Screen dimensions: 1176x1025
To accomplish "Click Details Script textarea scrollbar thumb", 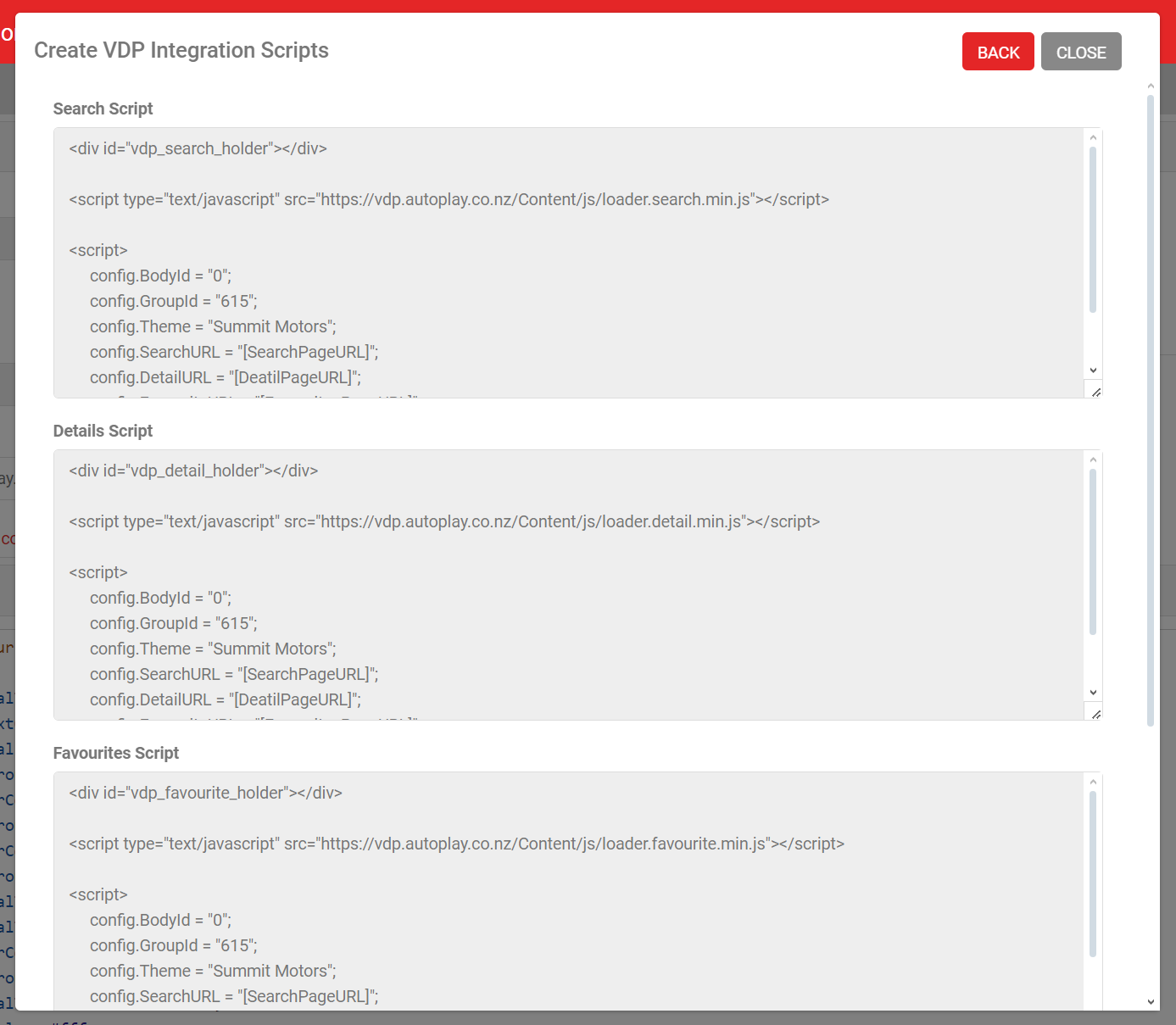I will [1093, 552].
